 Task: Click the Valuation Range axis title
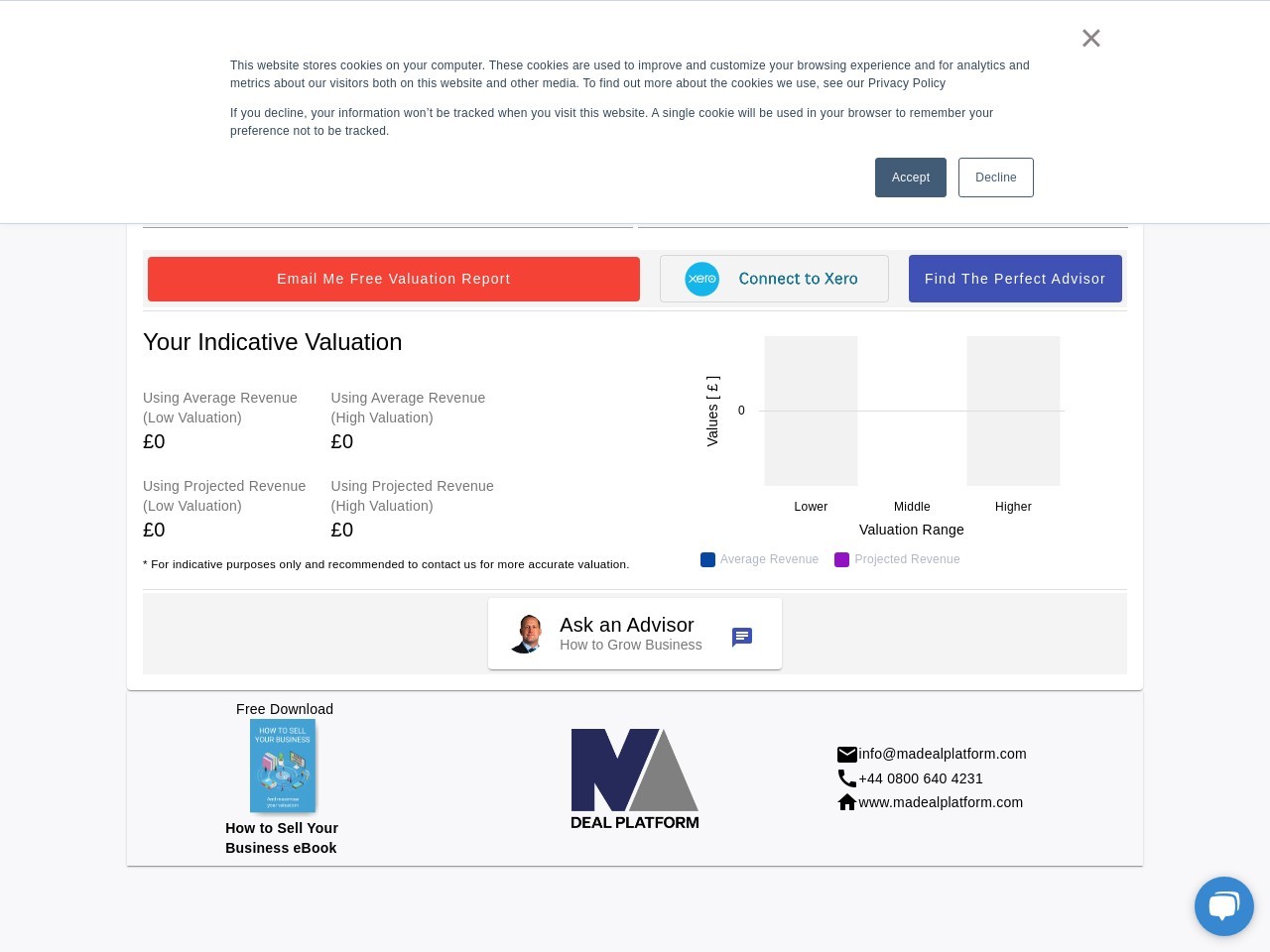click(912, 530)
